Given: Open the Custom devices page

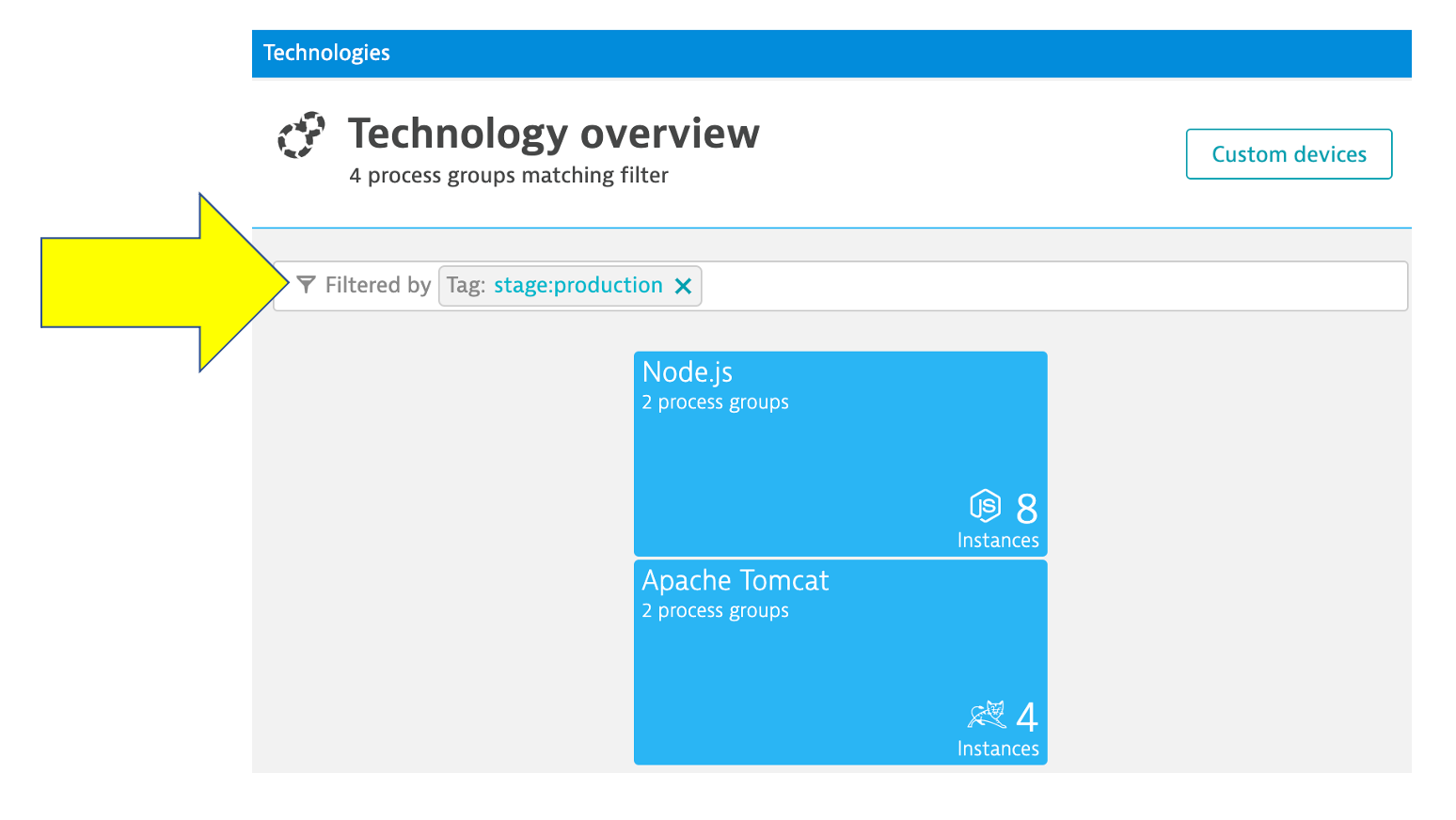Looking at the screenshot, I should point(1289,154).
